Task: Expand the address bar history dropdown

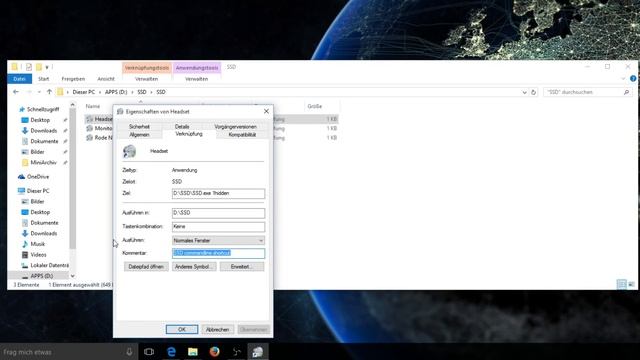Action: [x=524, y=92]
